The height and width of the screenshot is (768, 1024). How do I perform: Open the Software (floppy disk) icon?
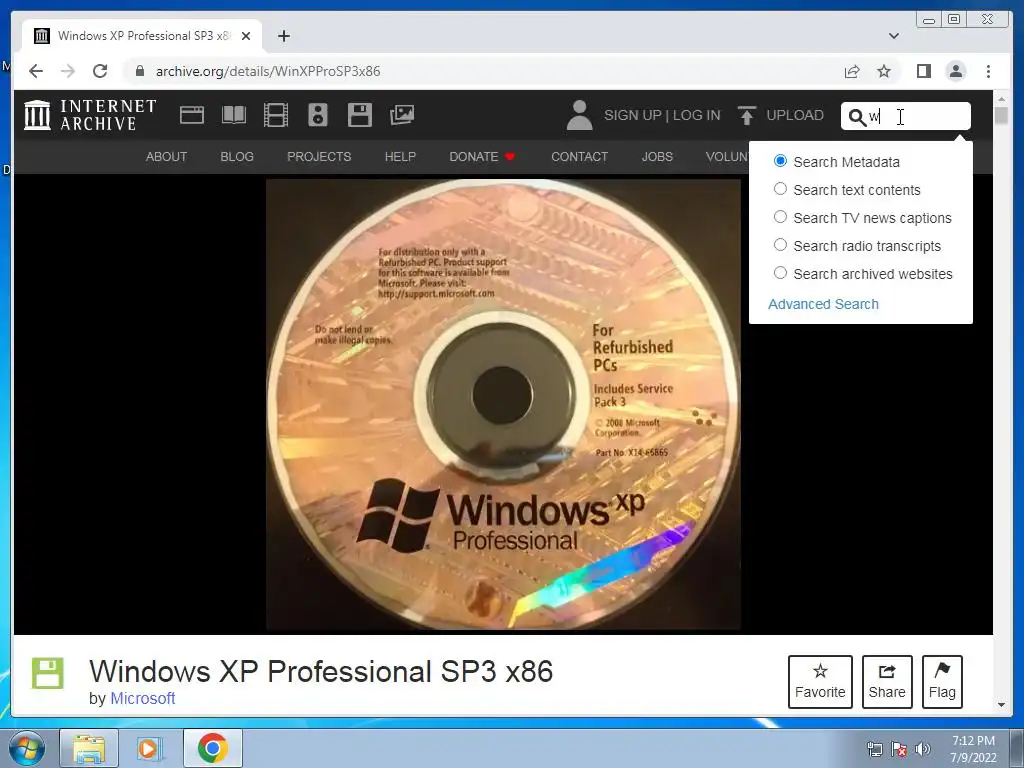click(x=360, y=115)
